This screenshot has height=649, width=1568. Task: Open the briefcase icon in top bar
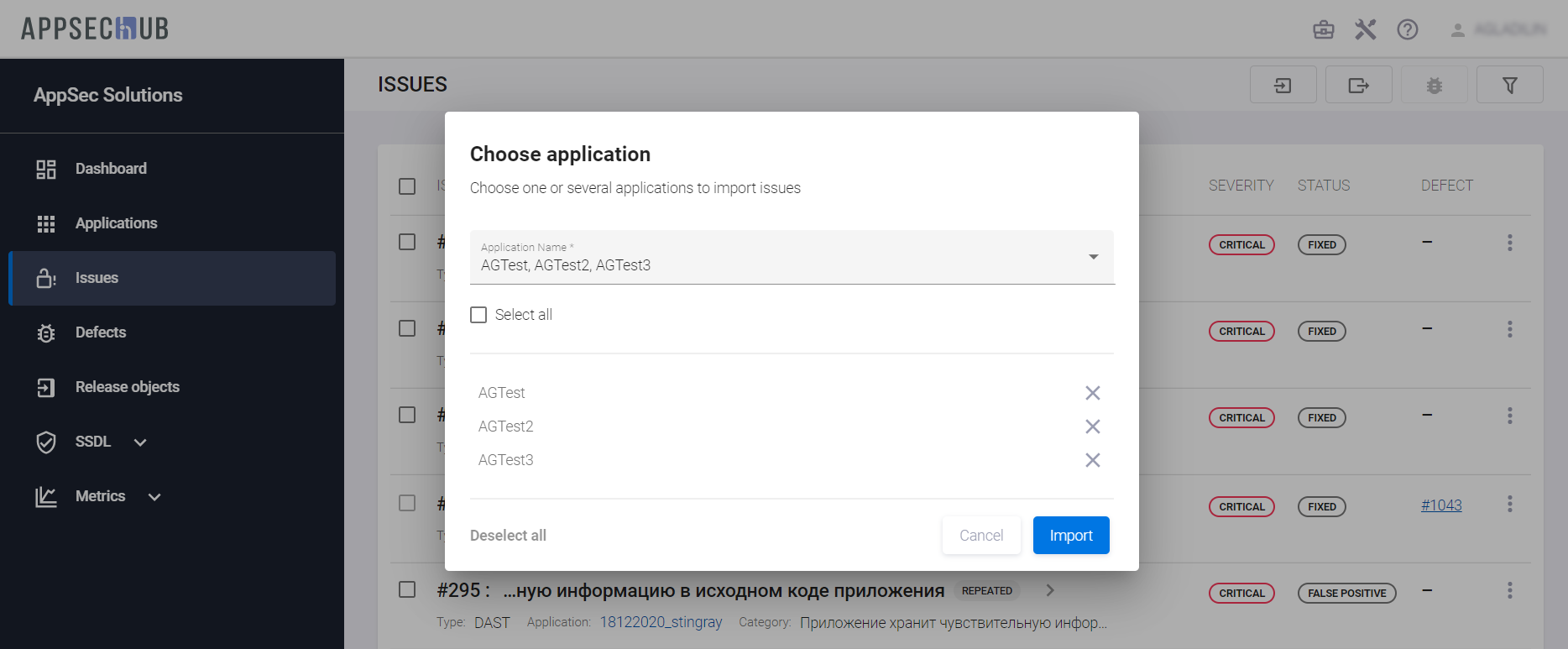[x=1323, y=30]
